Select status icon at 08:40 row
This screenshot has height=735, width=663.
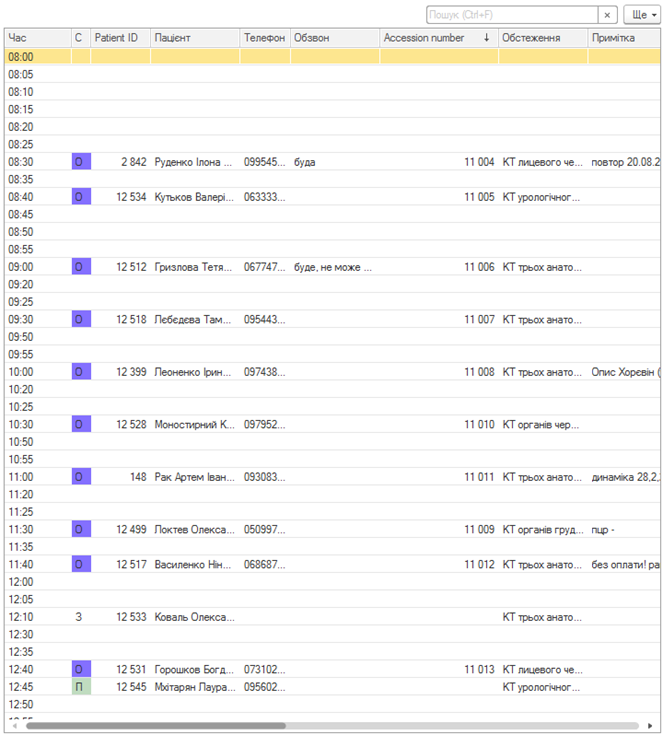[x=81, y=197]
